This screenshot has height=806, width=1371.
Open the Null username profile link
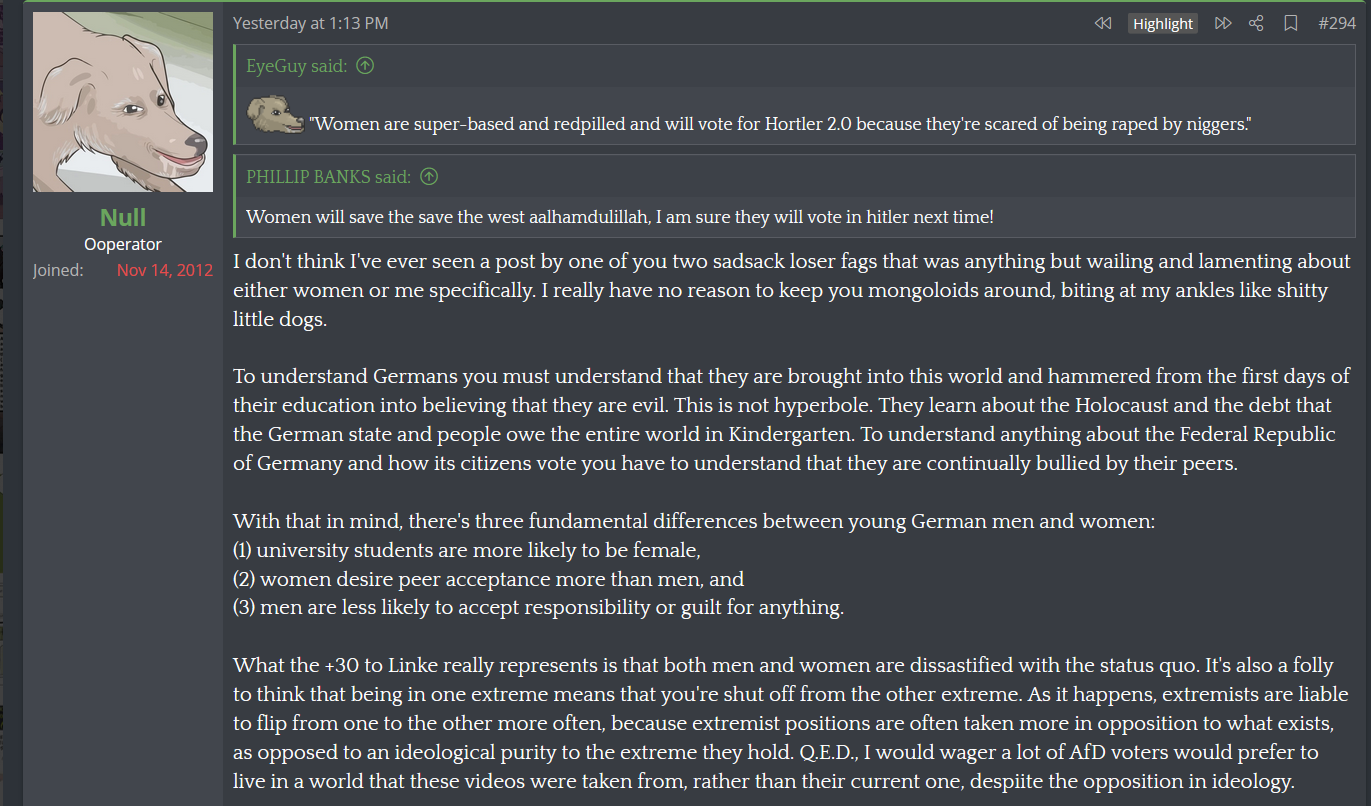pos(123,217)
